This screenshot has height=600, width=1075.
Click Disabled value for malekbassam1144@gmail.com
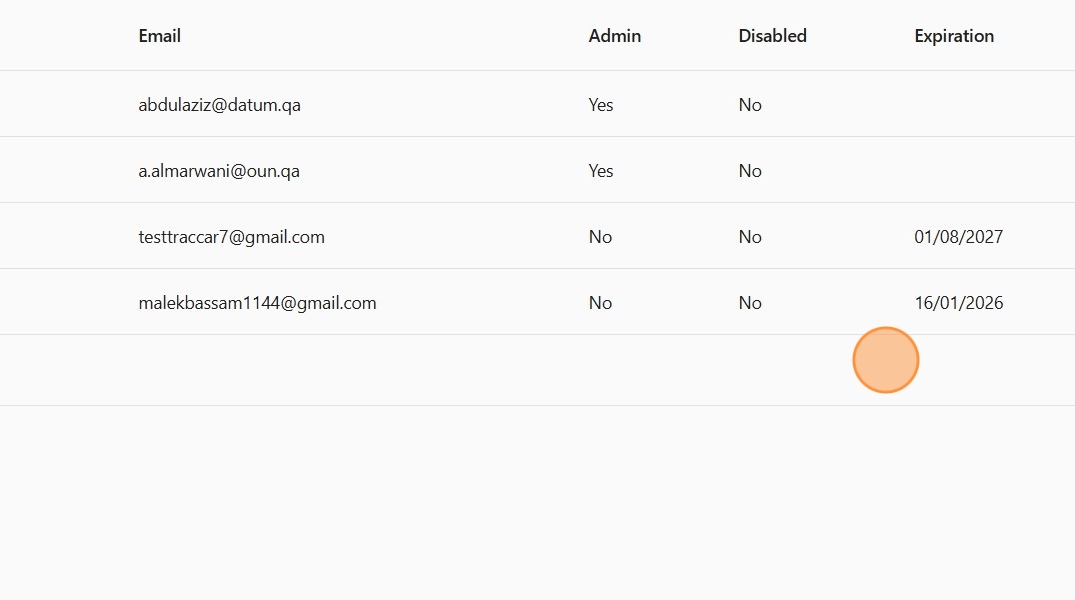pos(750,303)
